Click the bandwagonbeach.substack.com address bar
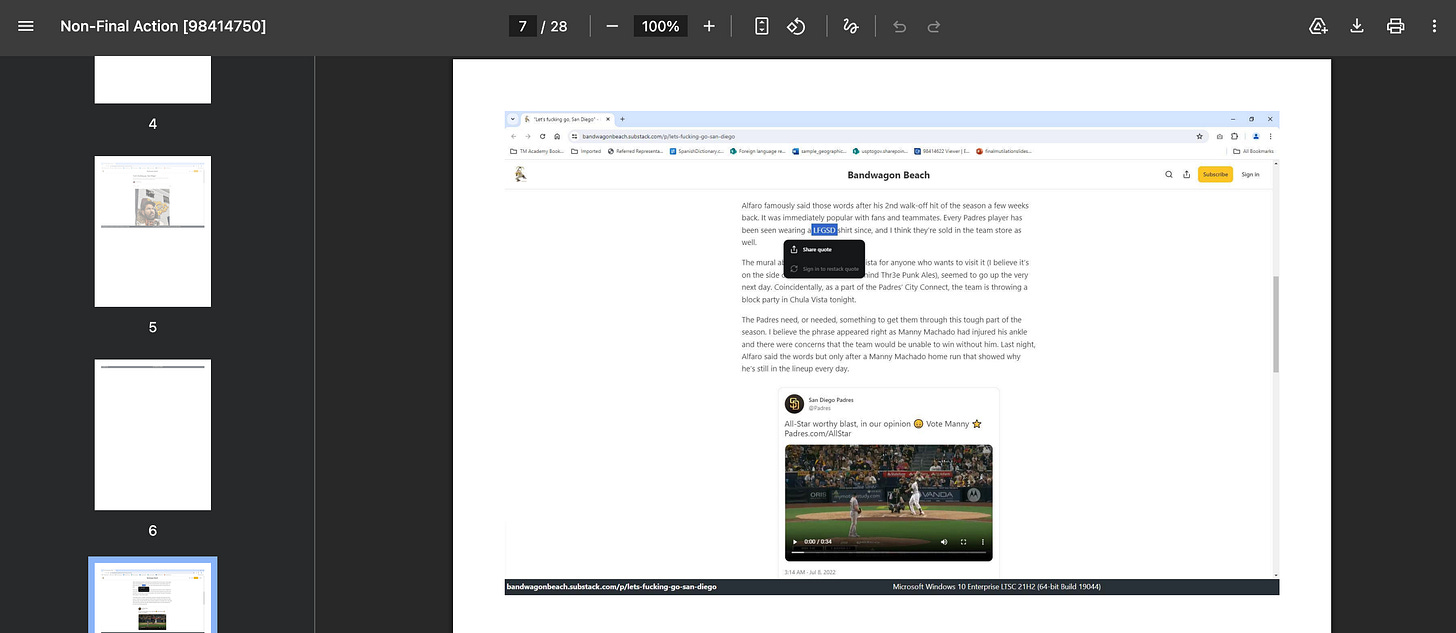 (886, 136)
